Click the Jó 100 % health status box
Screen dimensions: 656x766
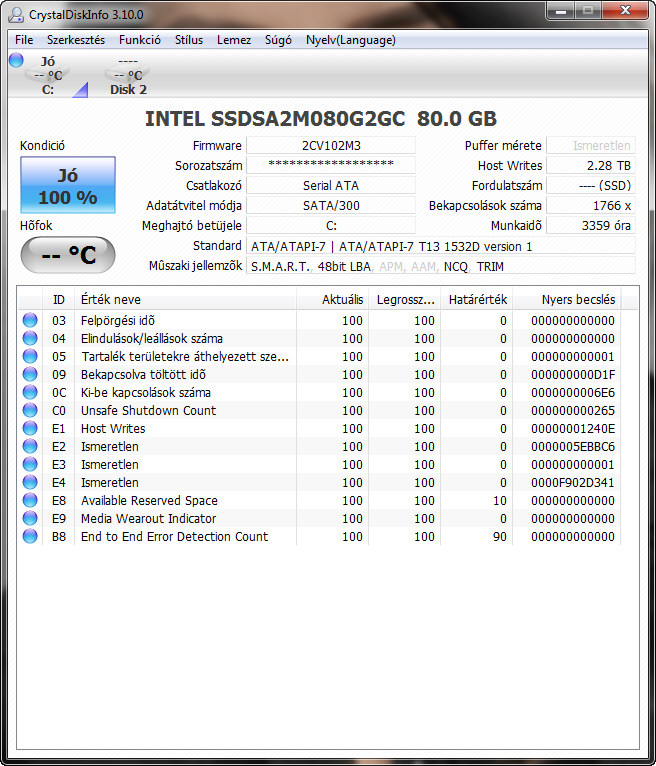click(68, 185)
